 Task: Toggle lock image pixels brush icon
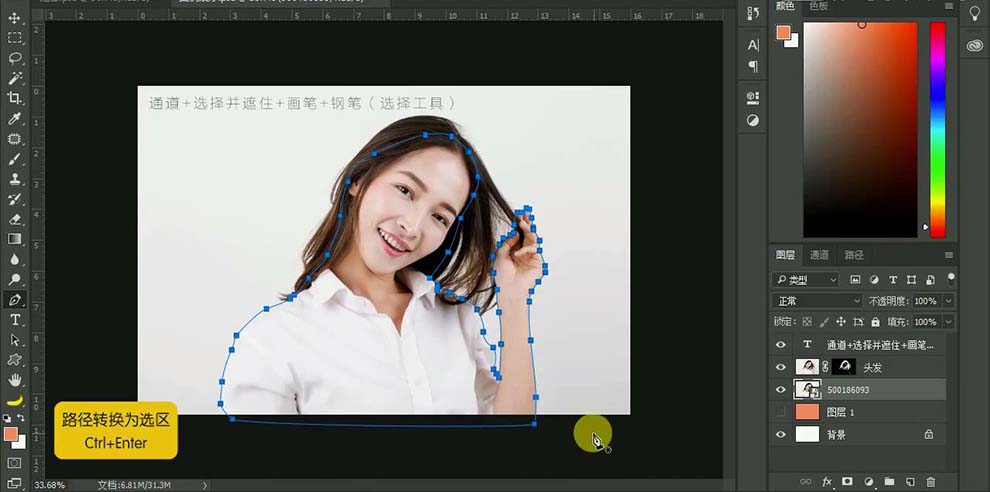click(824, 321)
